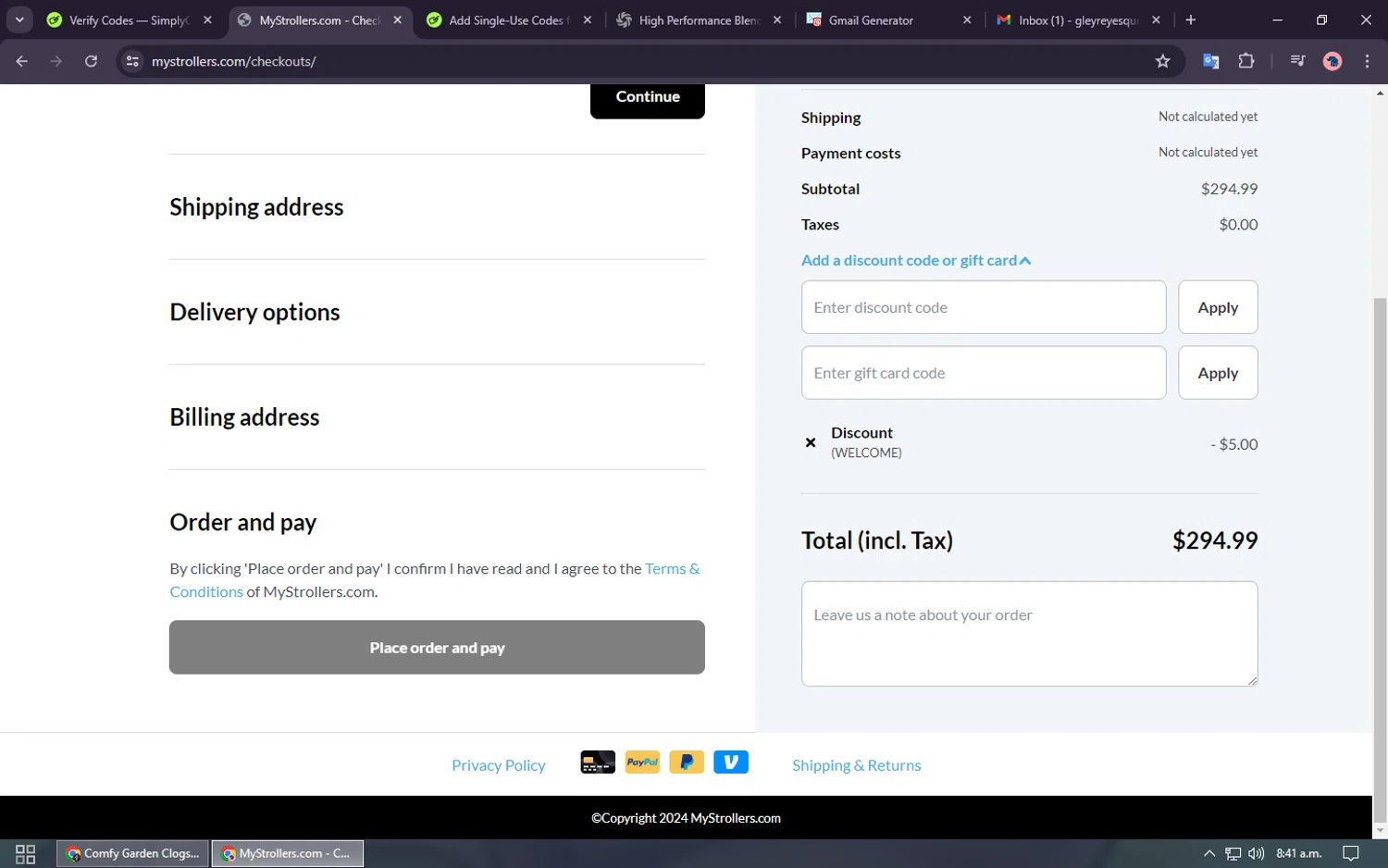The image size is (1388, 868).
Task: Click Place order and pay button
Action: [x=437, y=648]
